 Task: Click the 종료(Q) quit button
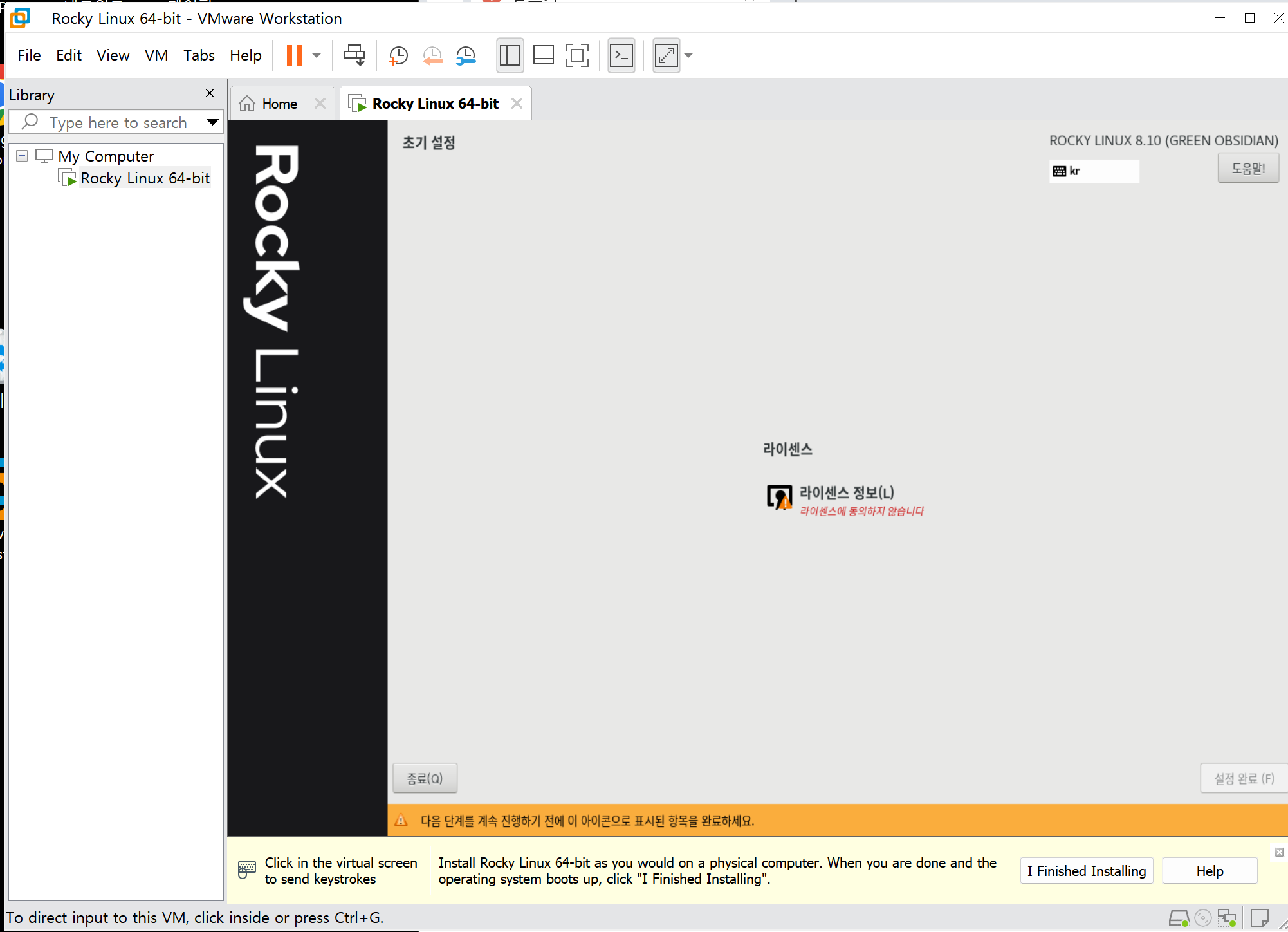[x=425, y=778]
